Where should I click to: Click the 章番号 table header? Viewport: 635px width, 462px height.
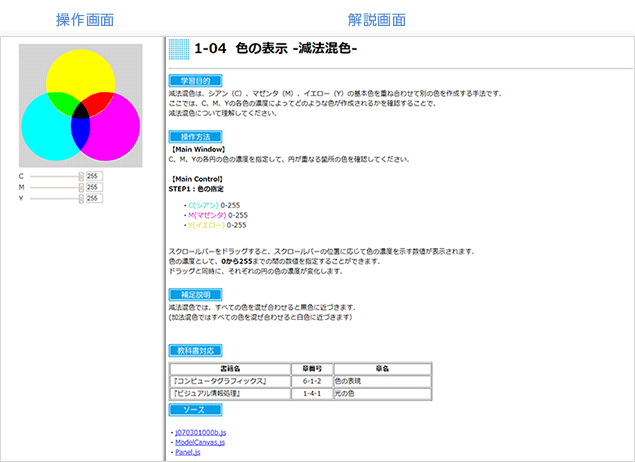(312, 369)
